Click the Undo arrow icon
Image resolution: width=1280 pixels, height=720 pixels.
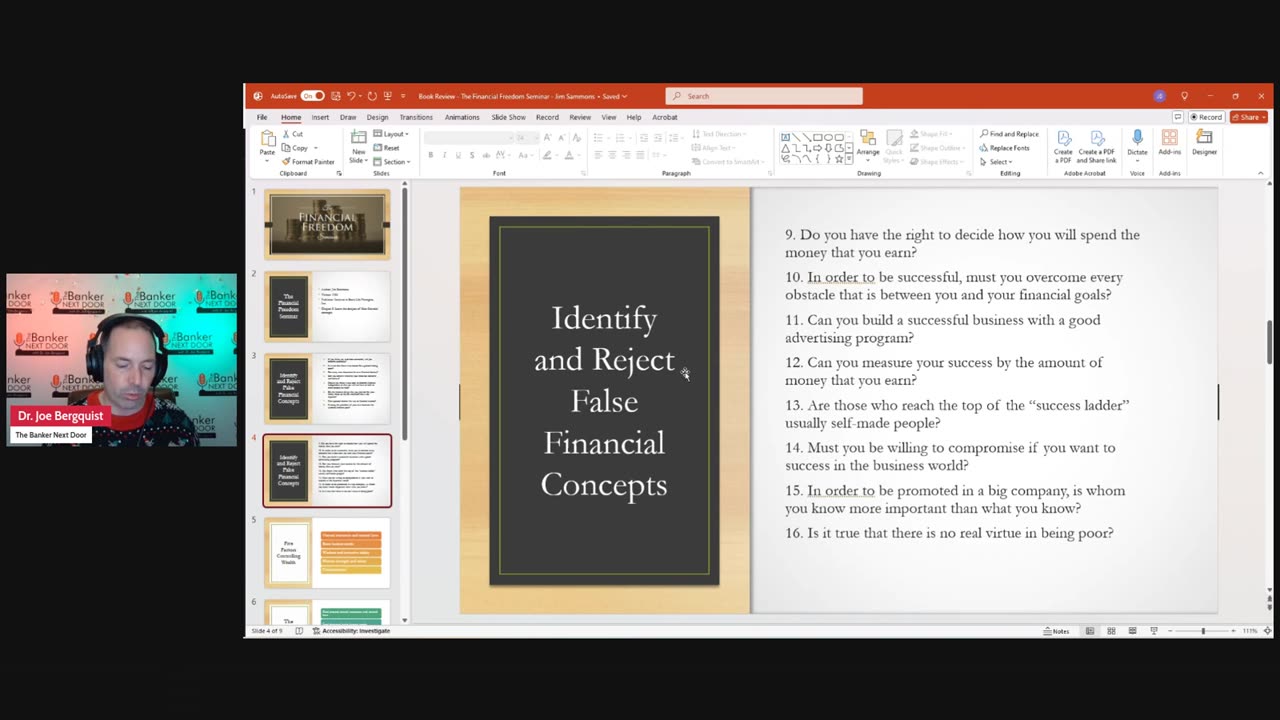350,96
